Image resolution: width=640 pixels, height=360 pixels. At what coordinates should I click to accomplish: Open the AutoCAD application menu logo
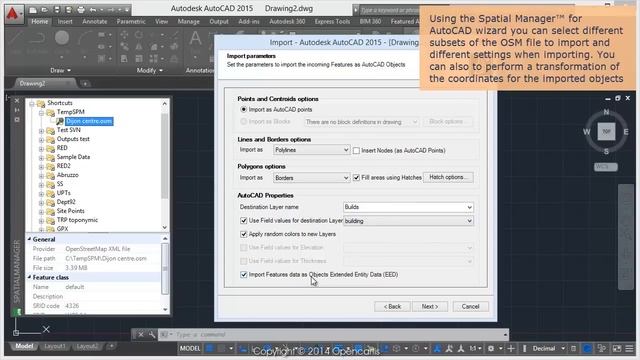point(14,13)
